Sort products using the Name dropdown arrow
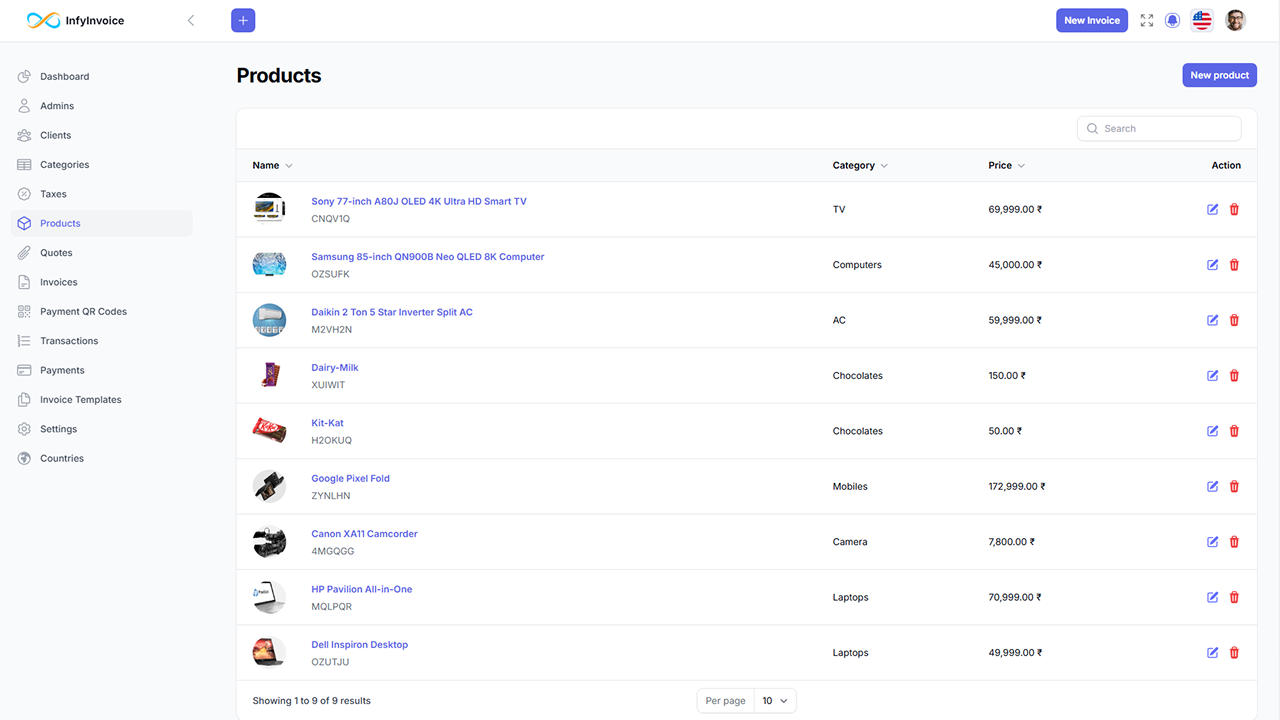The image size is (1280, 720). coord(288,165)
